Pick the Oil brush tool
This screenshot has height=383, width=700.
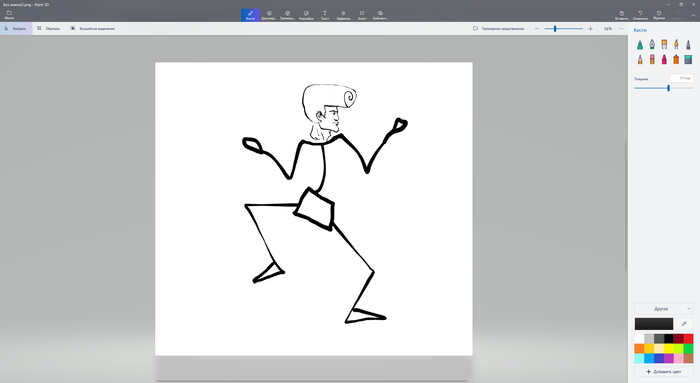tap(664, 44)
